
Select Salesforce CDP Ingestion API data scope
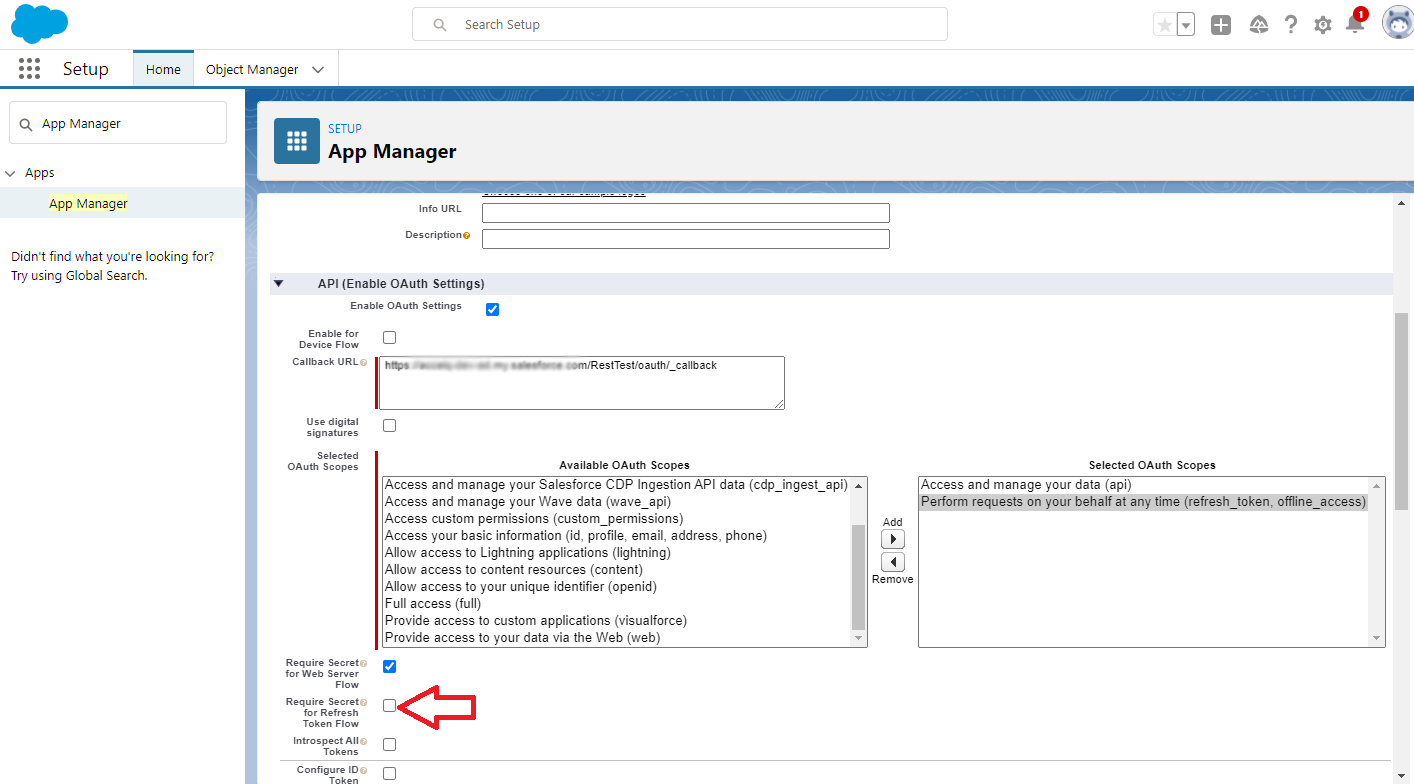[616, 484]
